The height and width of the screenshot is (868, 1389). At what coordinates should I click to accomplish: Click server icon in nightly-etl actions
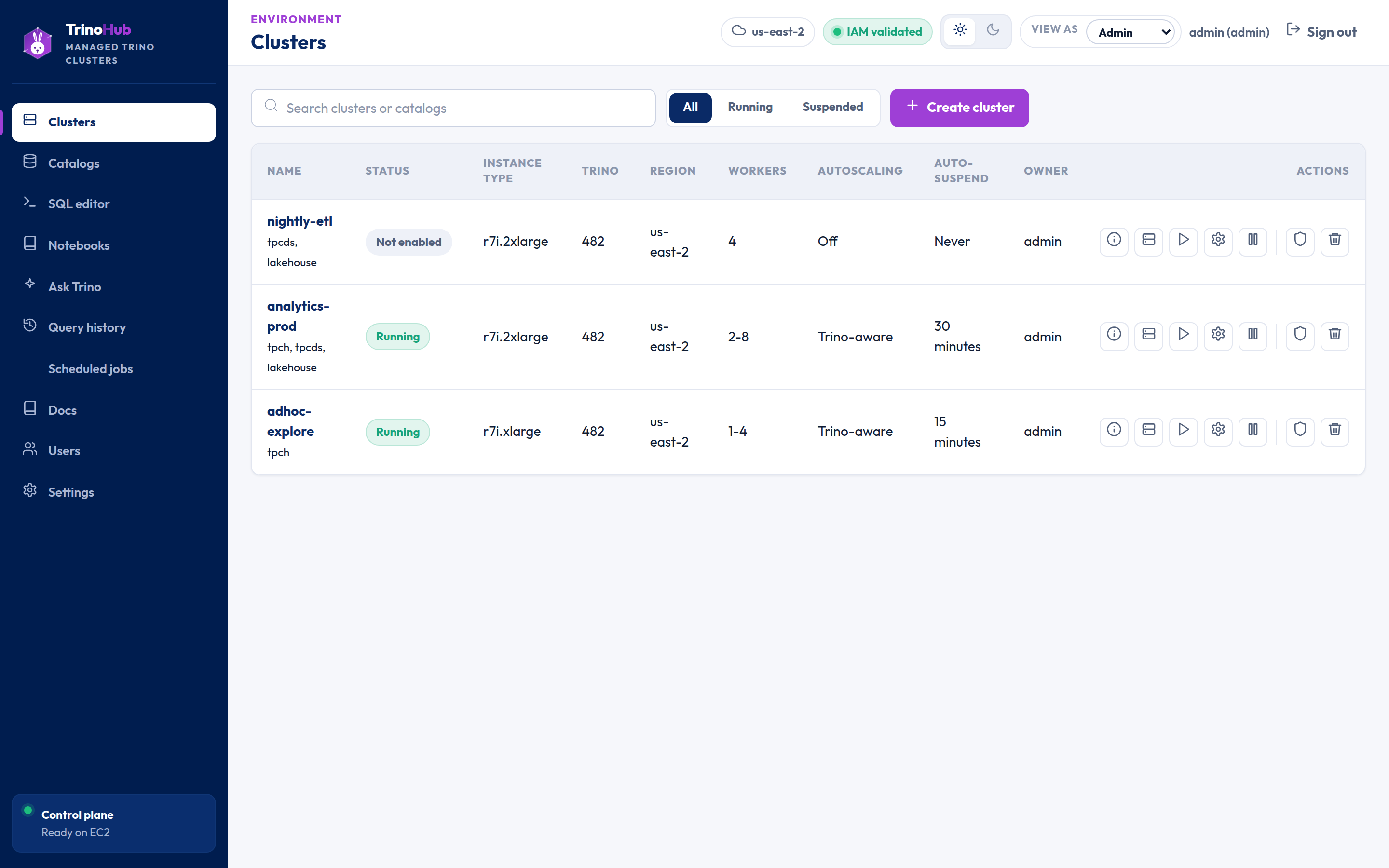pos(1148,241)
